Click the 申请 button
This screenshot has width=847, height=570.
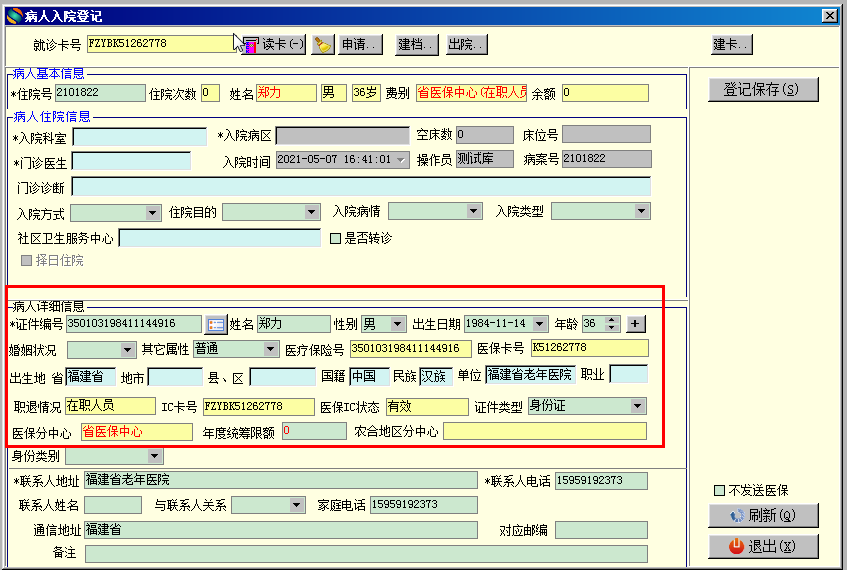tap(360, 44)
